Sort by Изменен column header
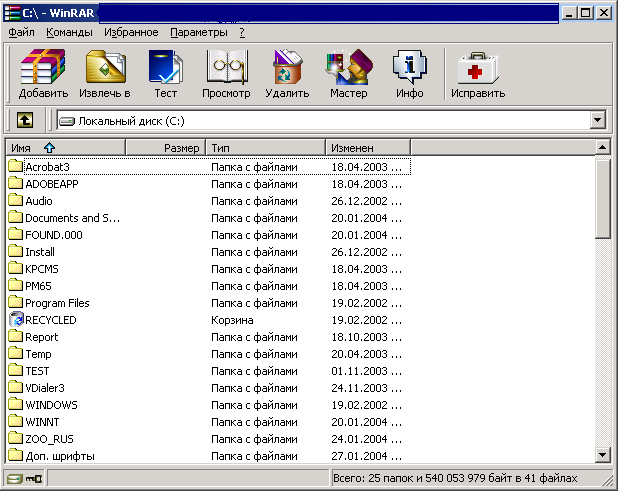The height and width of the screenshot is (491, 618). click(368, 148)
